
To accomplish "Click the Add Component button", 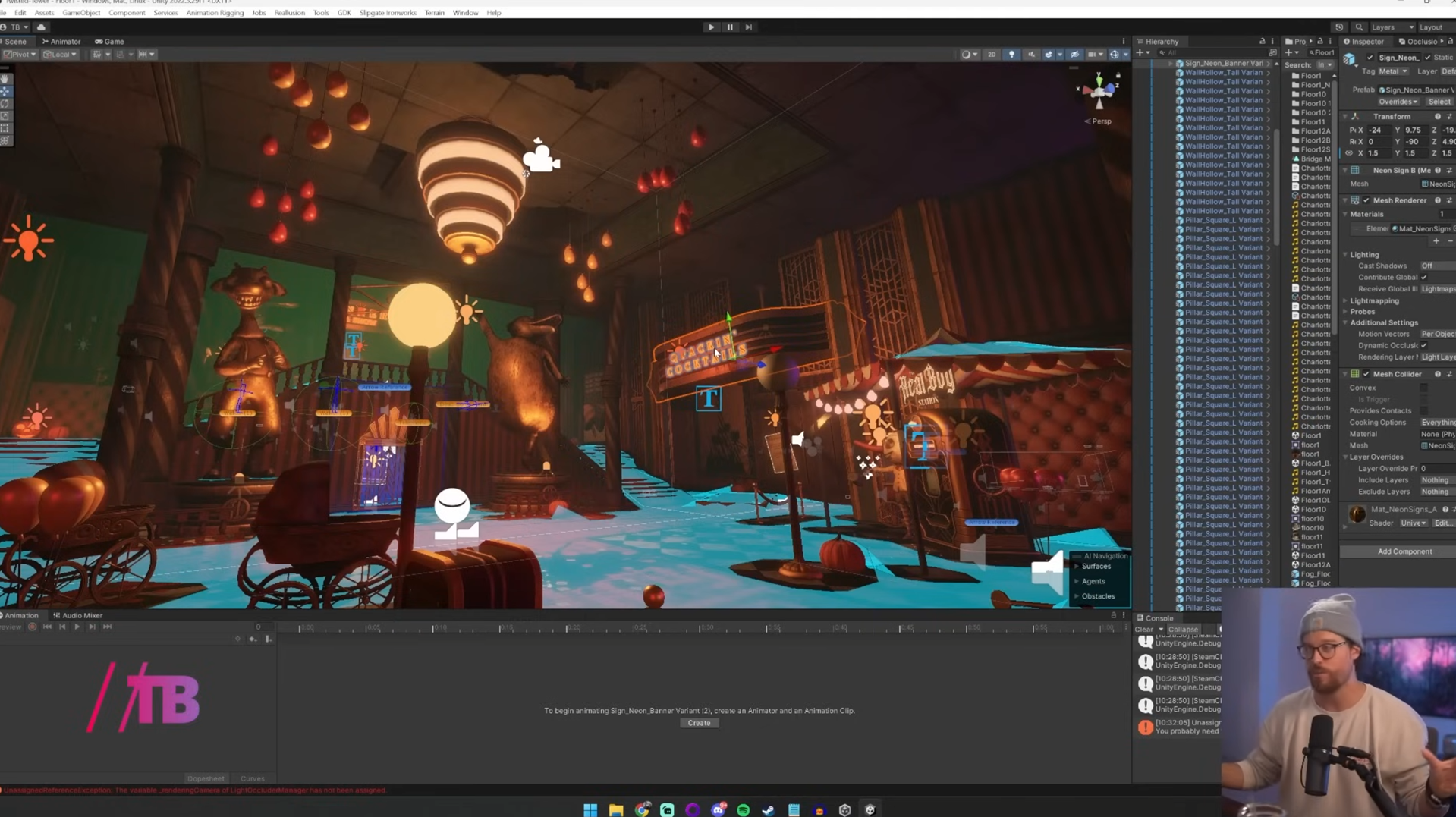I will [1404, 551].
